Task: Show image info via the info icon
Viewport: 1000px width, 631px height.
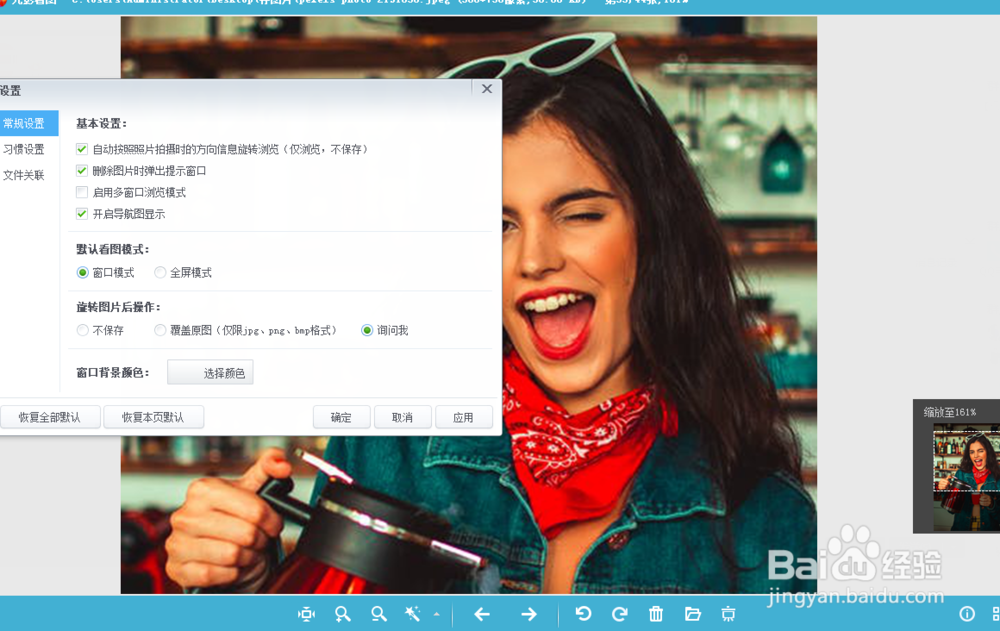Action: pos(967,614)
